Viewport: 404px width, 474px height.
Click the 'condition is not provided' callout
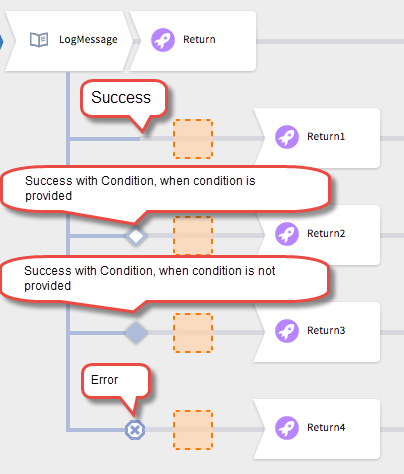pos(165,279)
